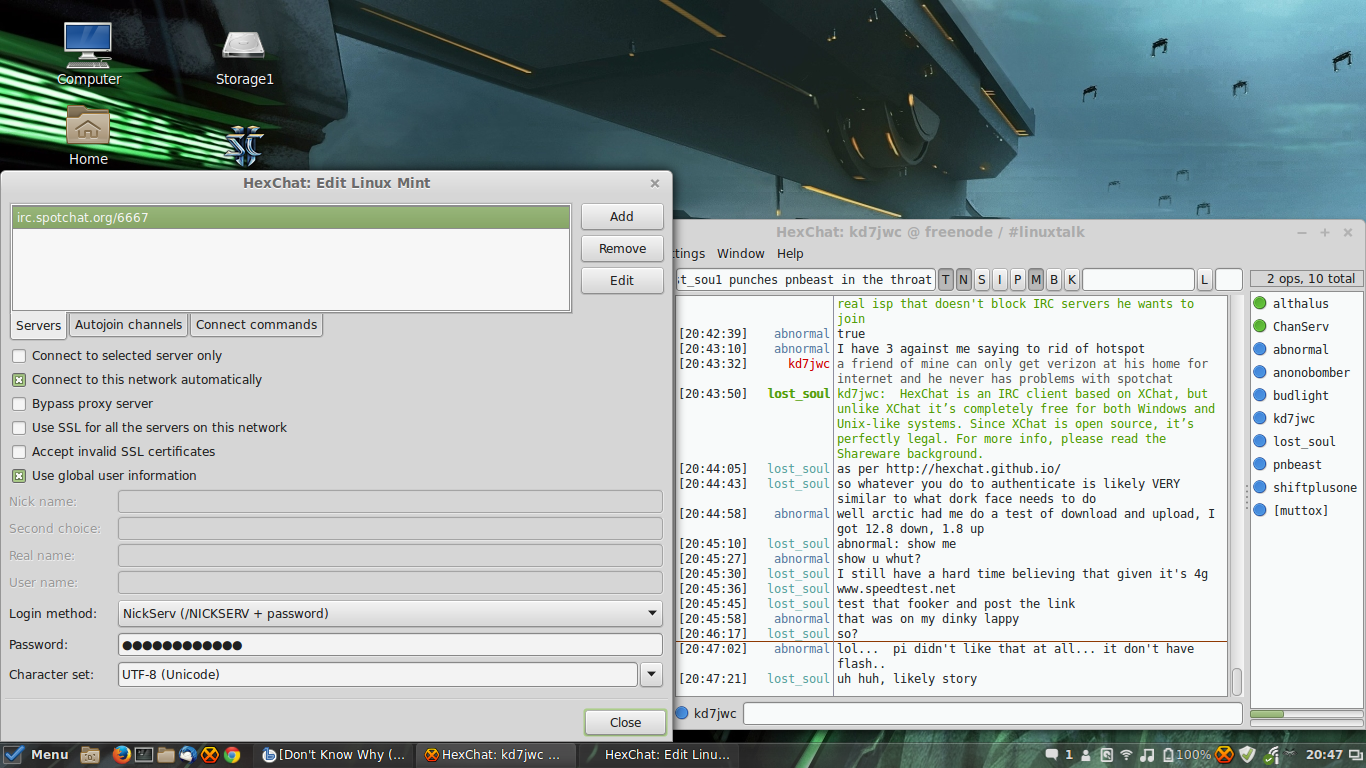Open the Connect commands tab
The height and width of the screenshot is (768, 1366).
click(x=256, y=325)
